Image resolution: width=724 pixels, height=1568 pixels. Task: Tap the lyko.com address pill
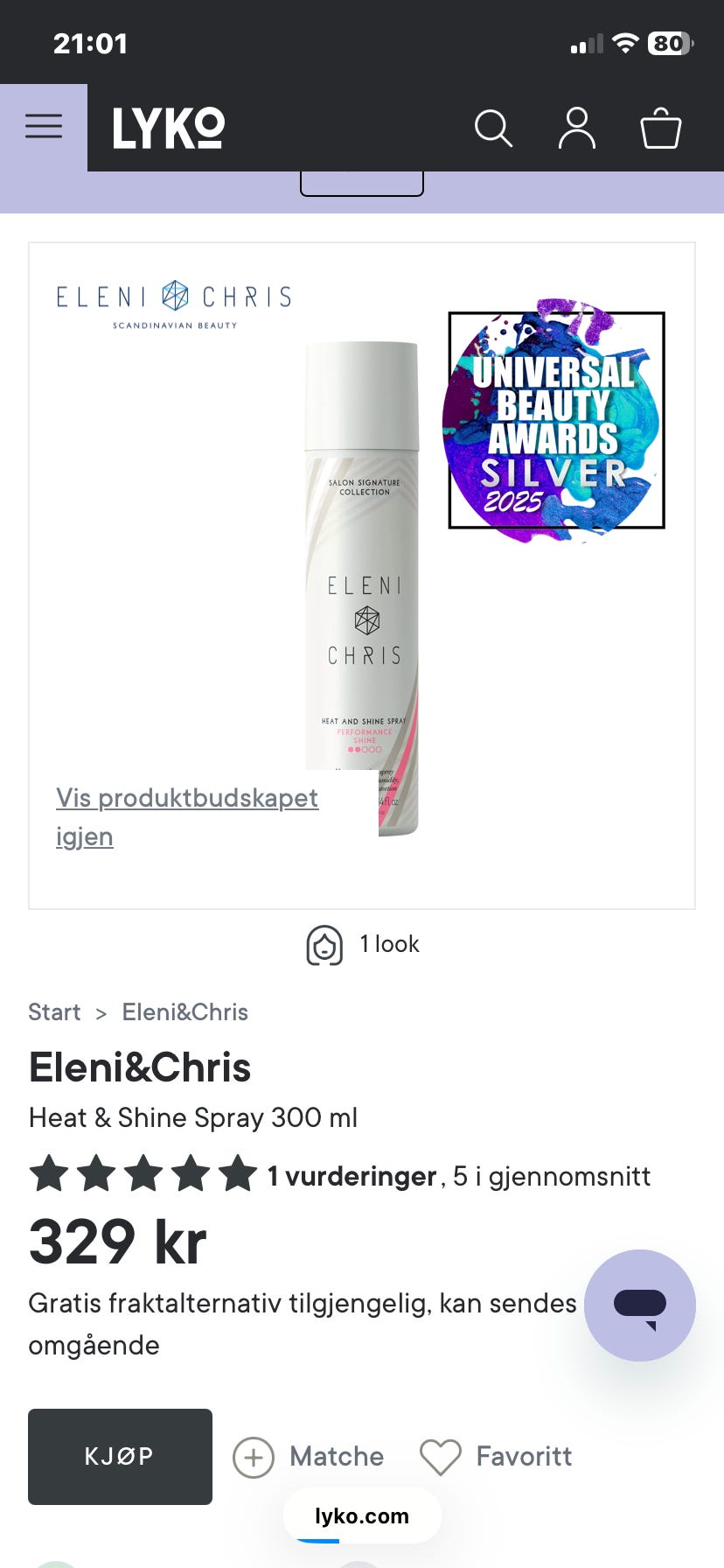[362, 1515]
